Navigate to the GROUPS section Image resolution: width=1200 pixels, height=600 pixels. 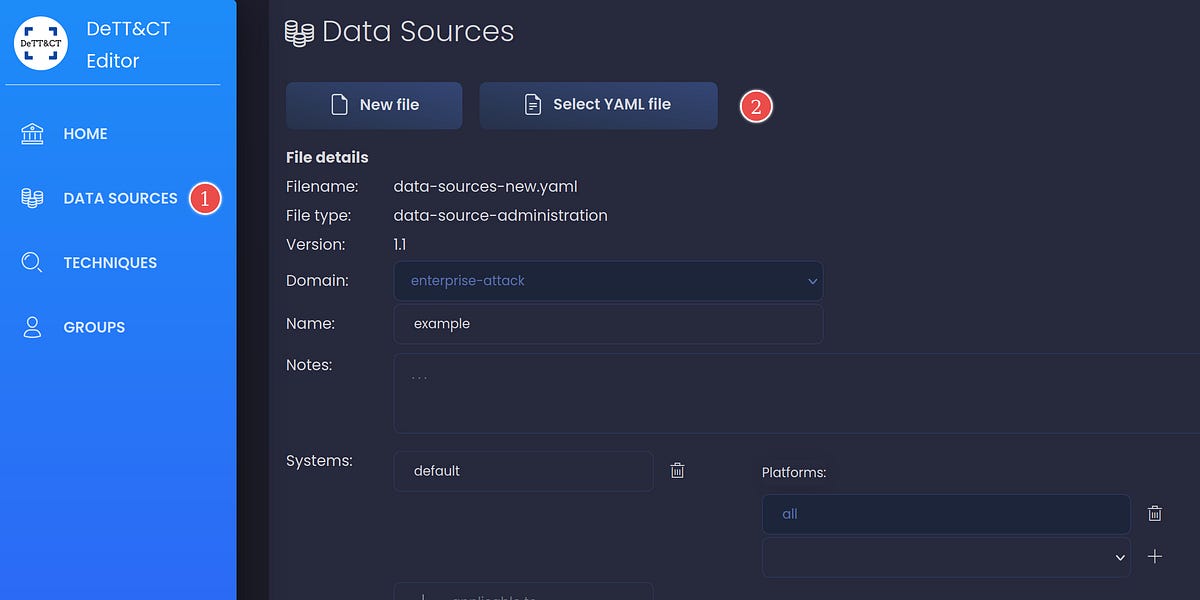(x=93, y=326)
